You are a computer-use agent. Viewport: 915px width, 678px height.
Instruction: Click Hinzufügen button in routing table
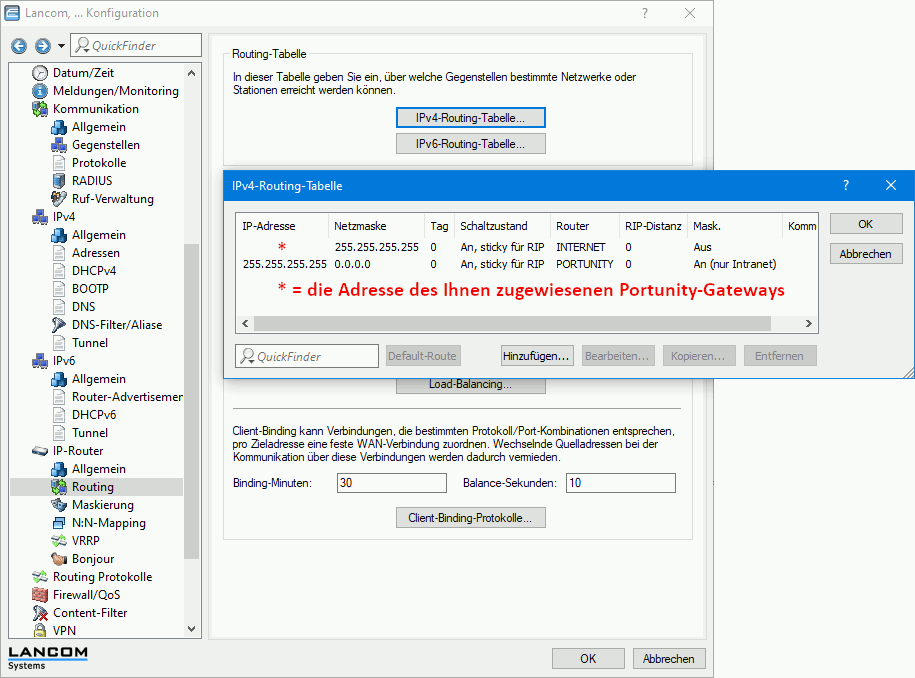coord(536,356)
